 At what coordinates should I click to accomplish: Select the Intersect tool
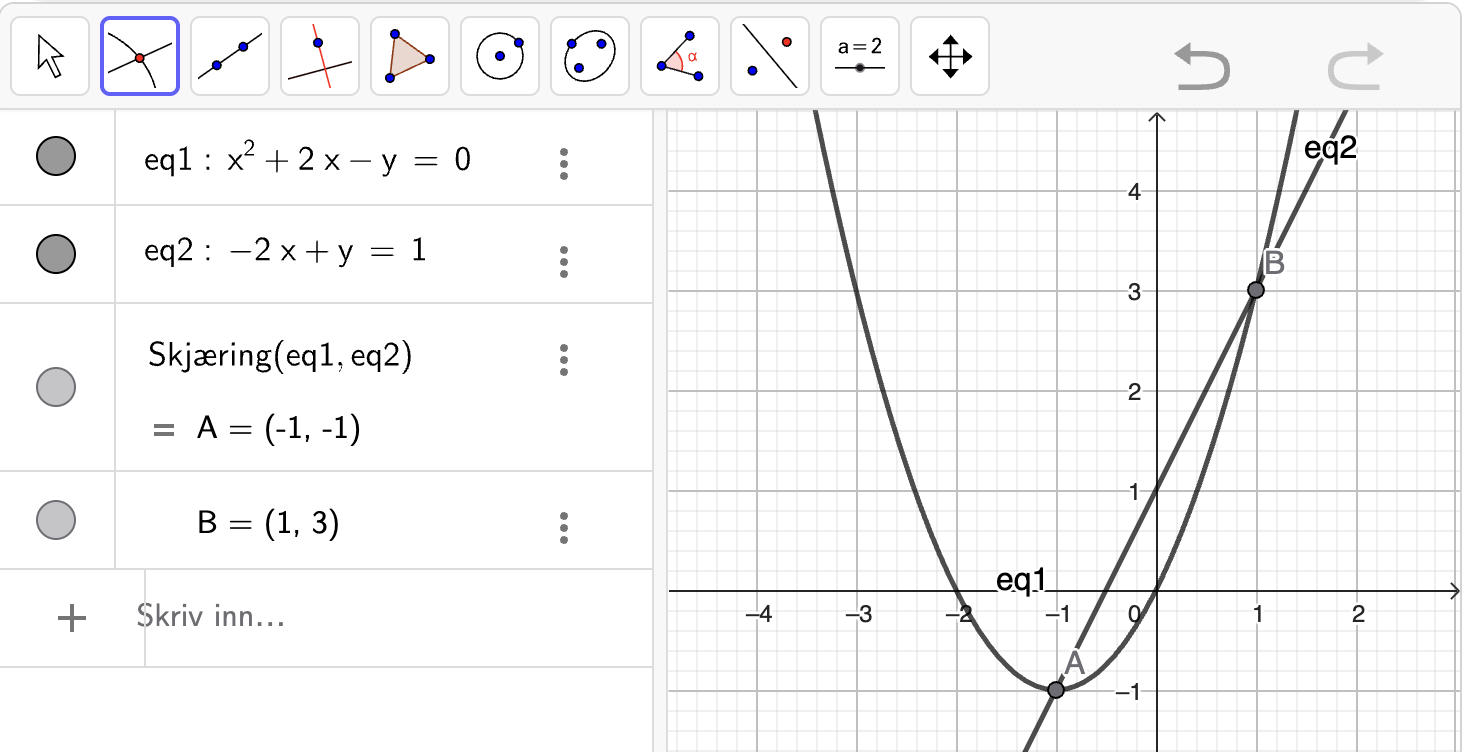[x=140, y=56]
